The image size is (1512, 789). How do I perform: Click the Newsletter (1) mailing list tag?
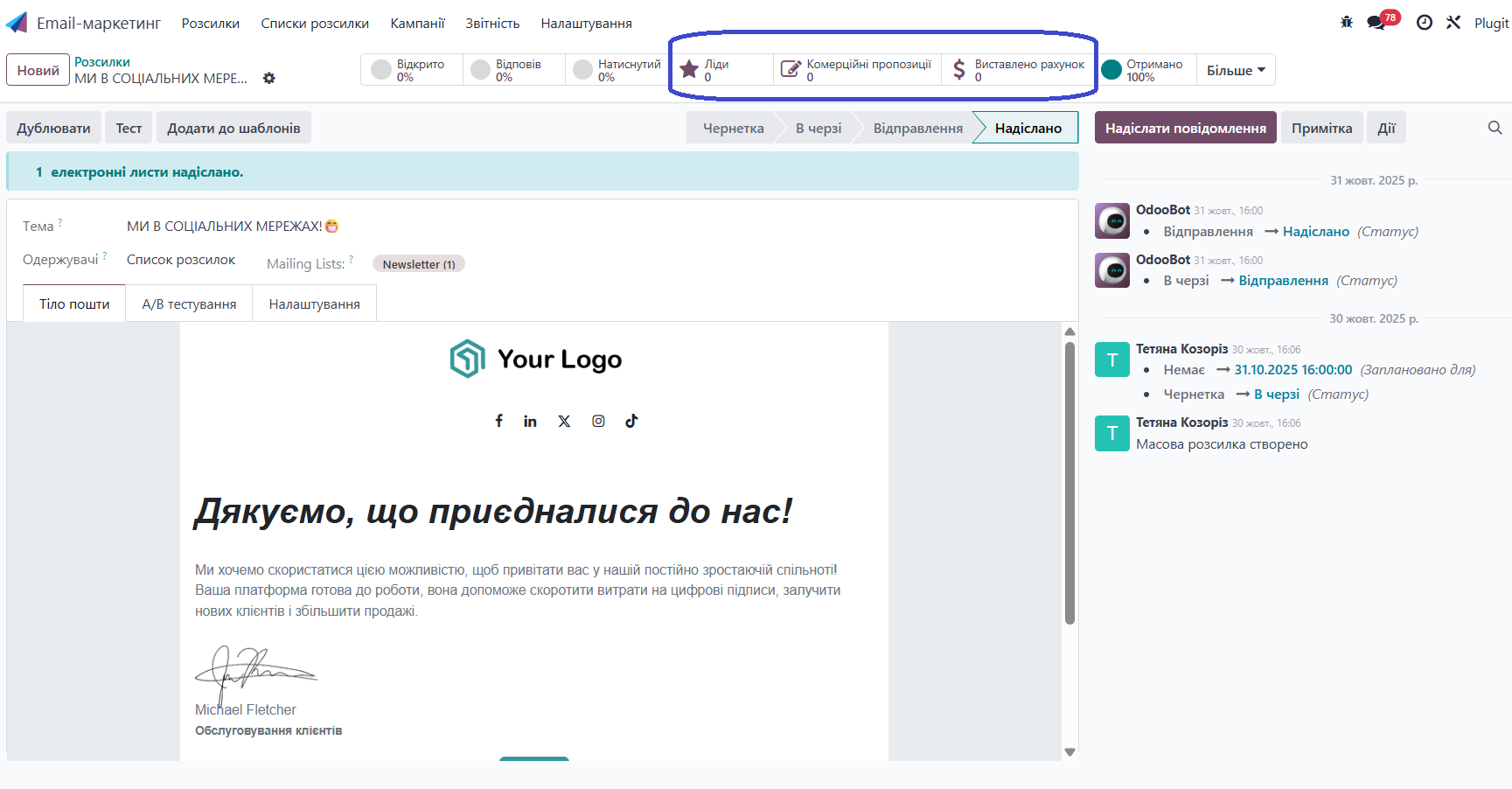418,263
